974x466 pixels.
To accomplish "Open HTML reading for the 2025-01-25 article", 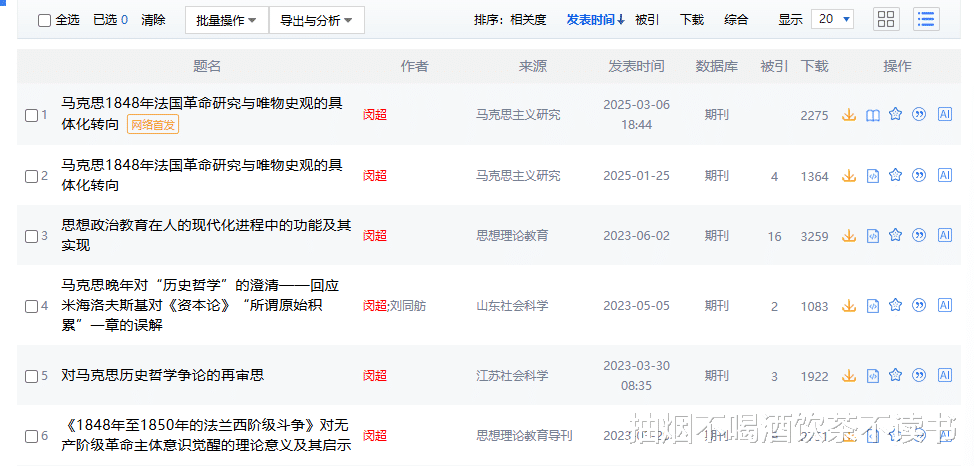I will tap(873, 176).
